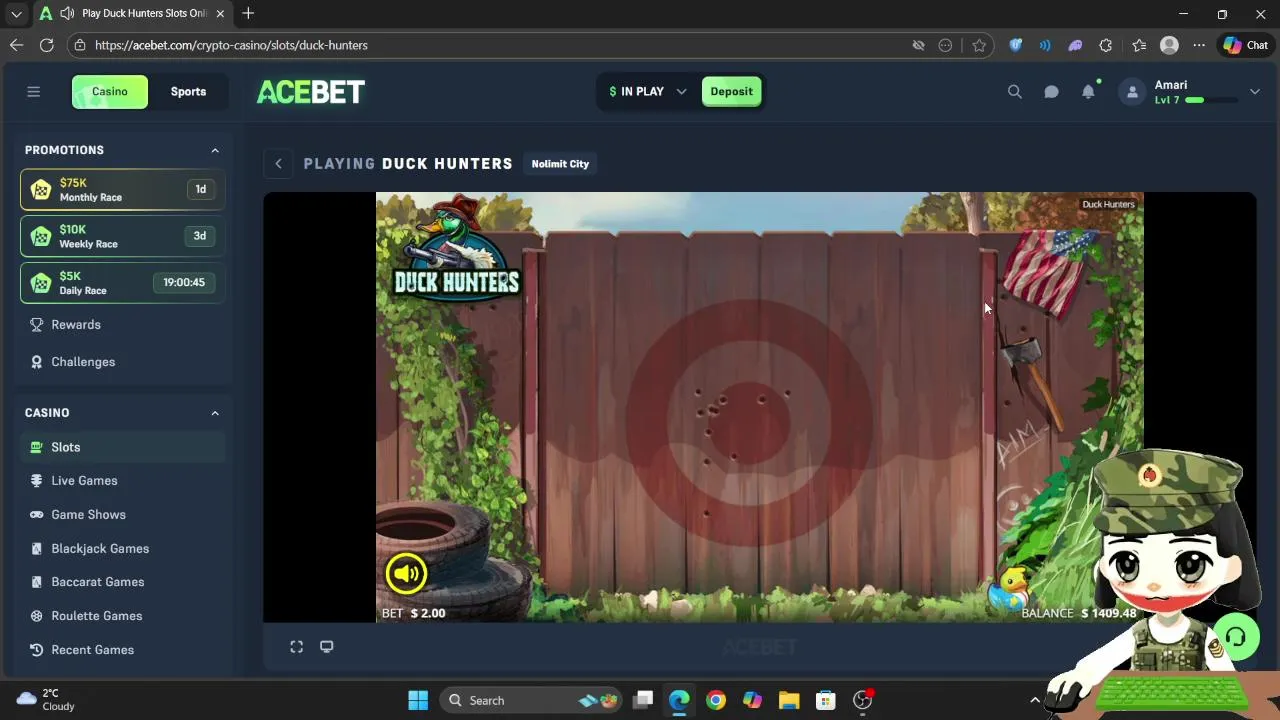Switch to the Casino tab

point(110,92)
